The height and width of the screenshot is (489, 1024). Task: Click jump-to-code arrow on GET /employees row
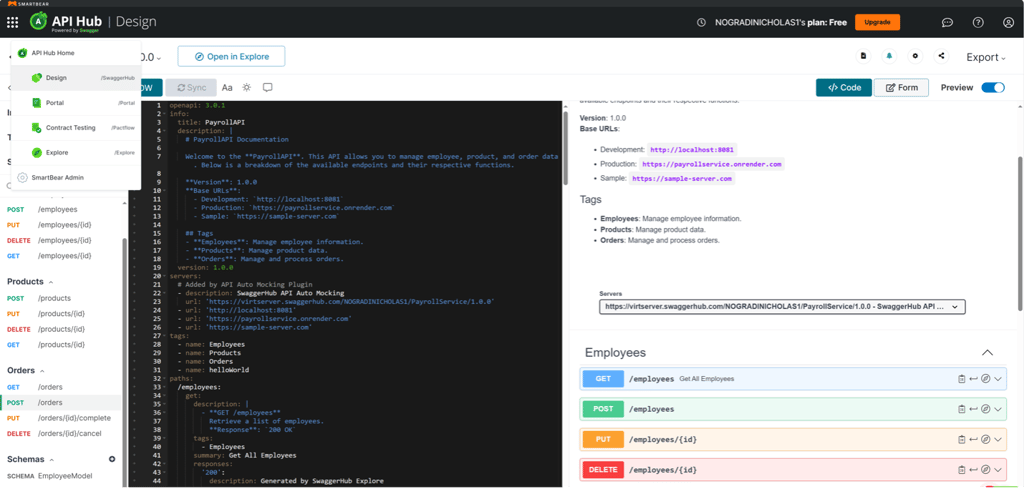(x=973, y=379)
